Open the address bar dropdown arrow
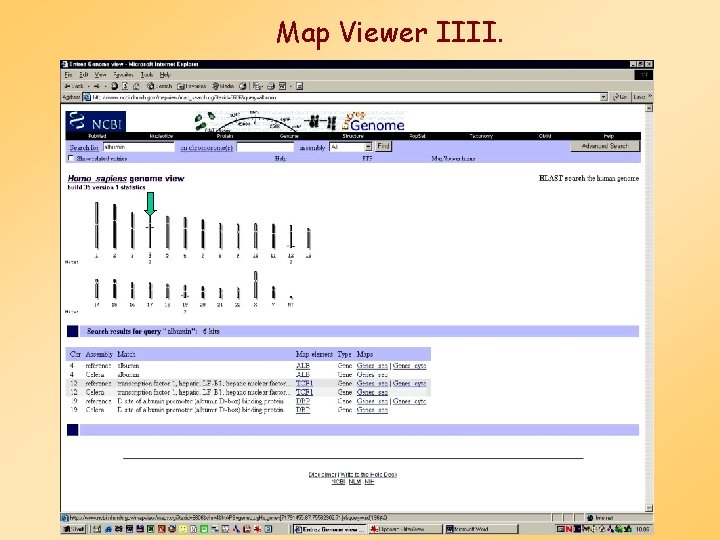The height and width of the screenshot is (540, 720). point(604,97)
